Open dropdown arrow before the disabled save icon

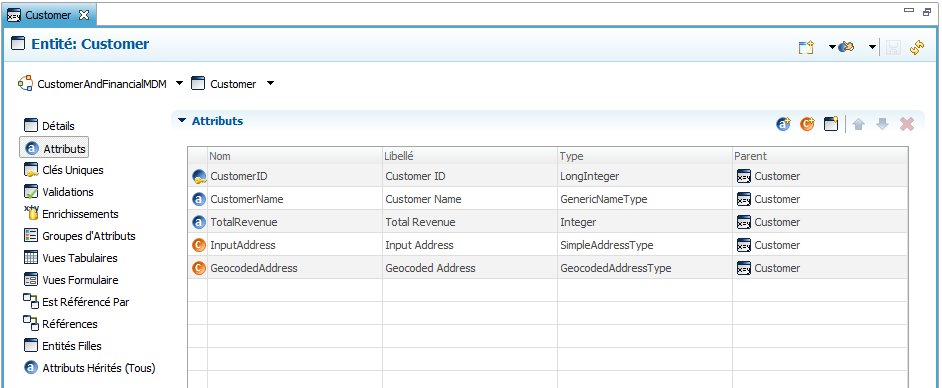point(872,47)
